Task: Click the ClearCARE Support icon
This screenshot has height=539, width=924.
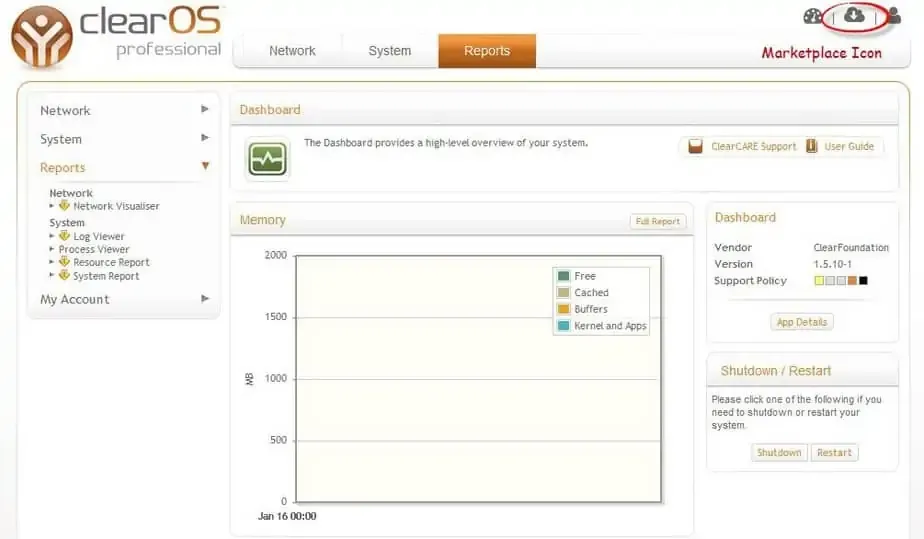Action: (695, 147)
